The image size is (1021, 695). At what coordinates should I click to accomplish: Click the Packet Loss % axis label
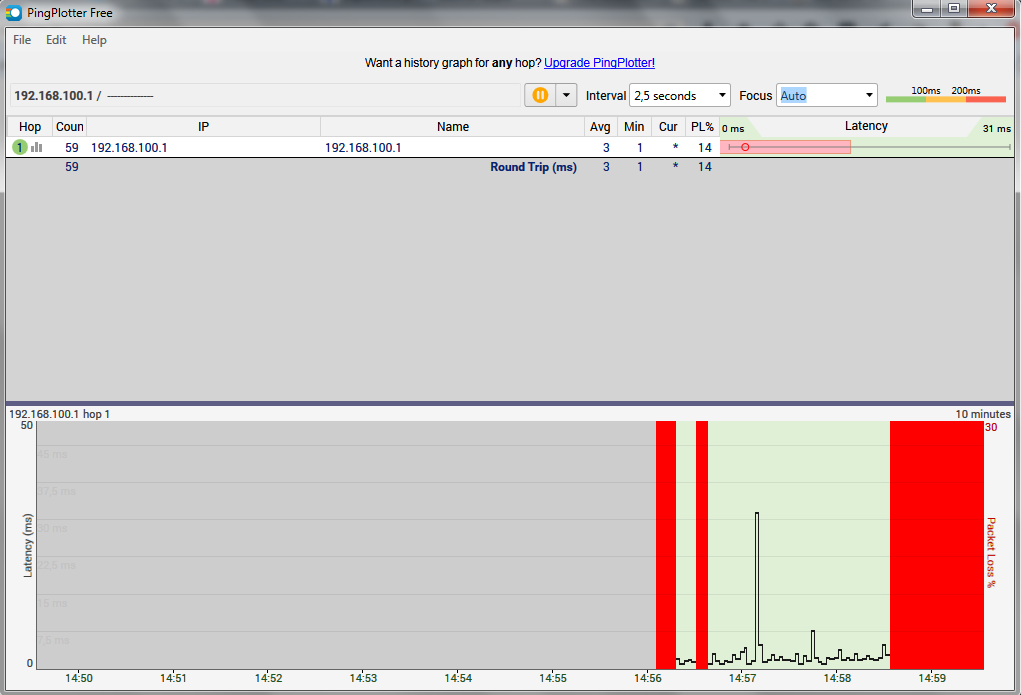click(x=991, y=552)
